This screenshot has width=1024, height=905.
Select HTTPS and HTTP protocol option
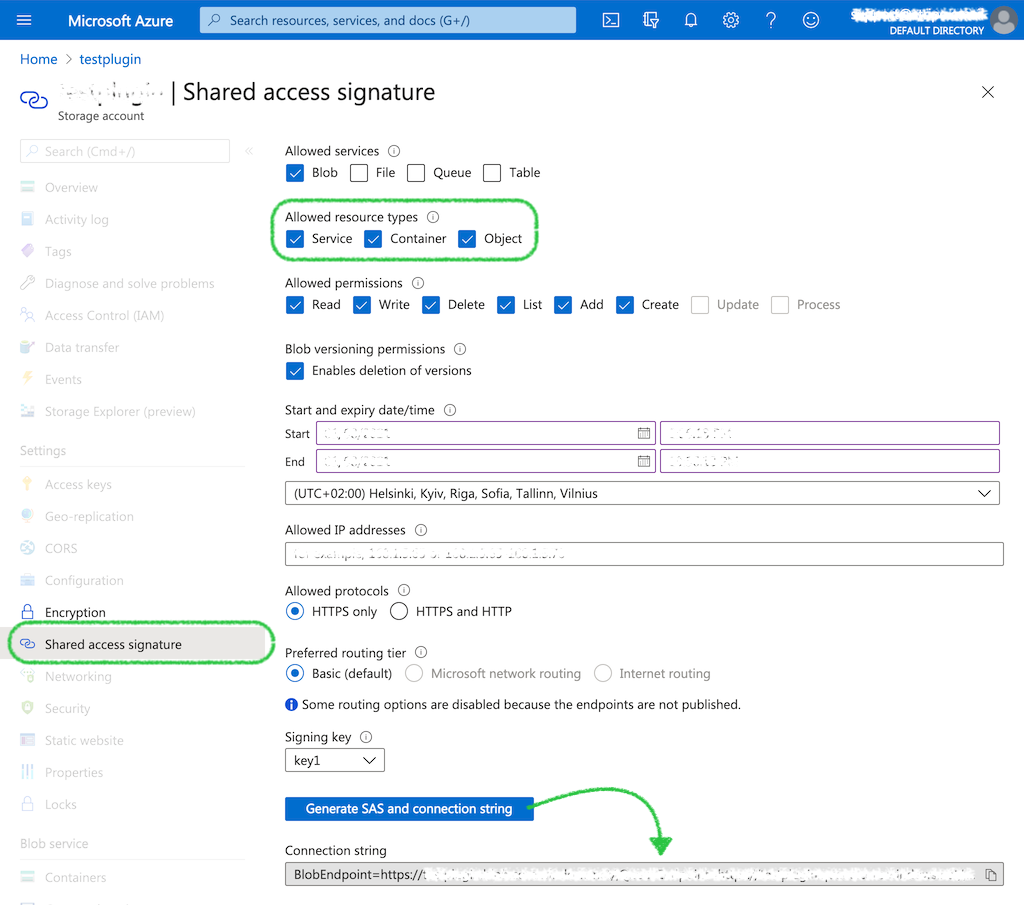pos(399,611)
